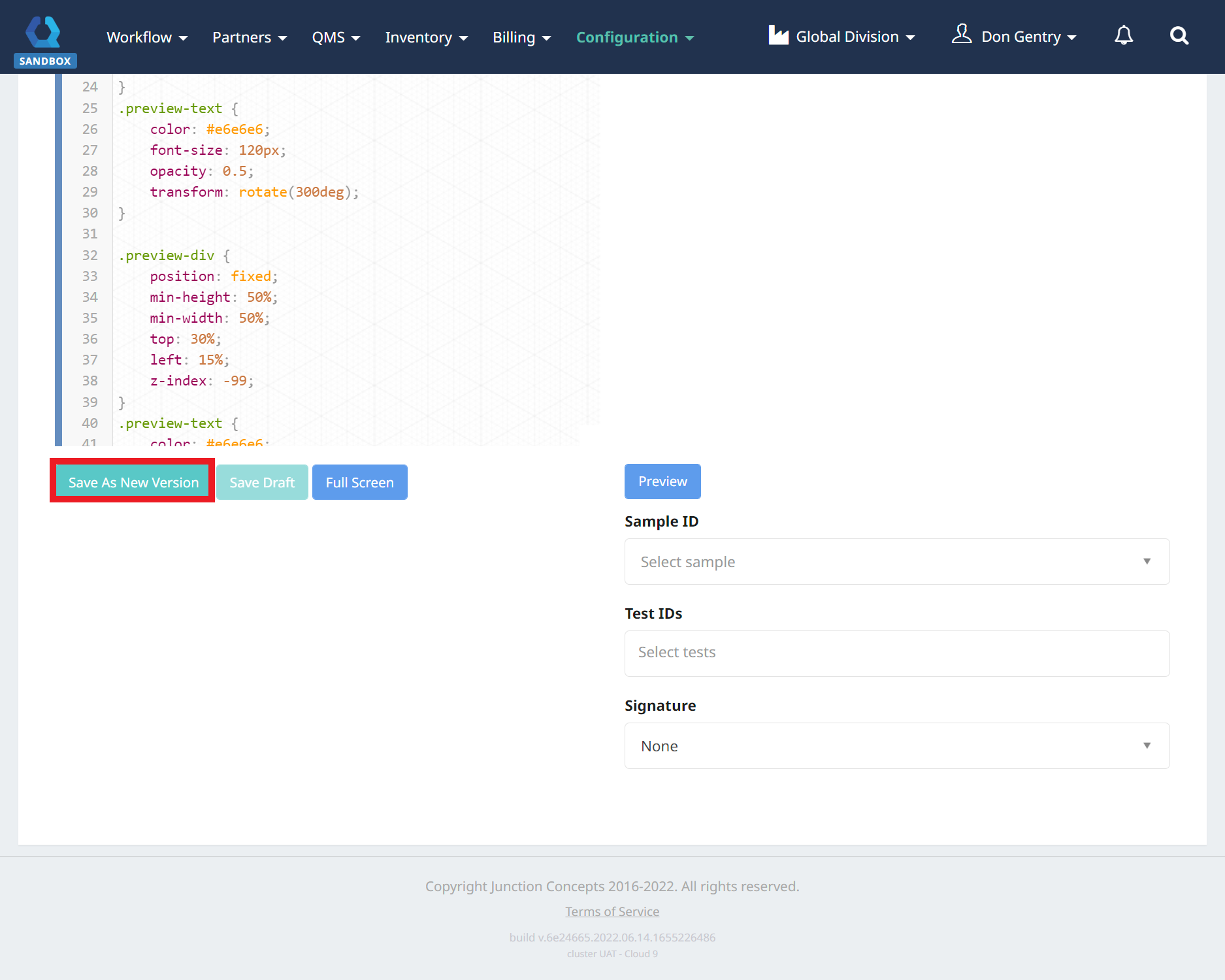Viewport: 1225px width, 980px height.
Task: Expand the Sample ID dropdown
Action: click(896, 562)
